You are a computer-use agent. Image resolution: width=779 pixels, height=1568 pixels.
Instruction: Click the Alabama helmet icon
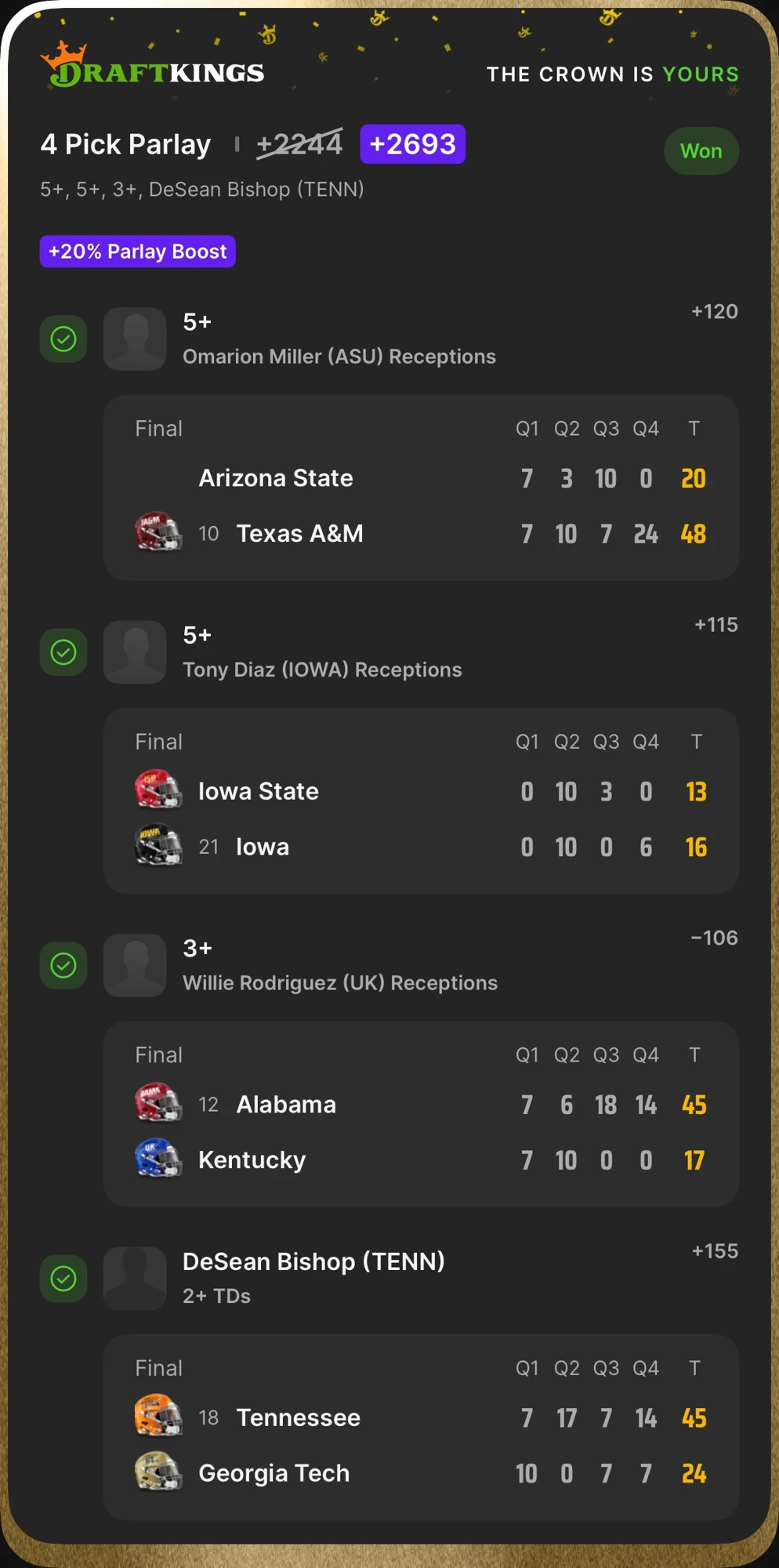coord(158,1102)
